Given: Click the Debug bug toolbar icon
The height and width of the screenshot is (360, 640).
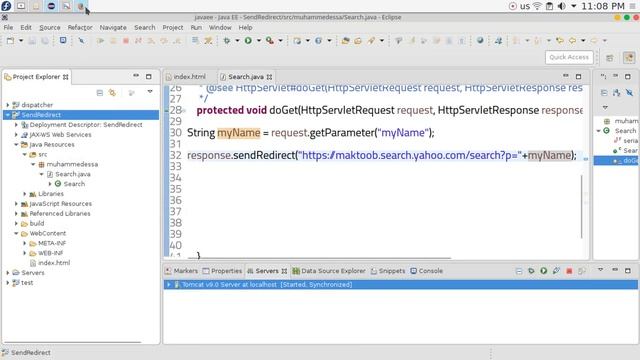Looking at the screenshot, I should 227,40.
